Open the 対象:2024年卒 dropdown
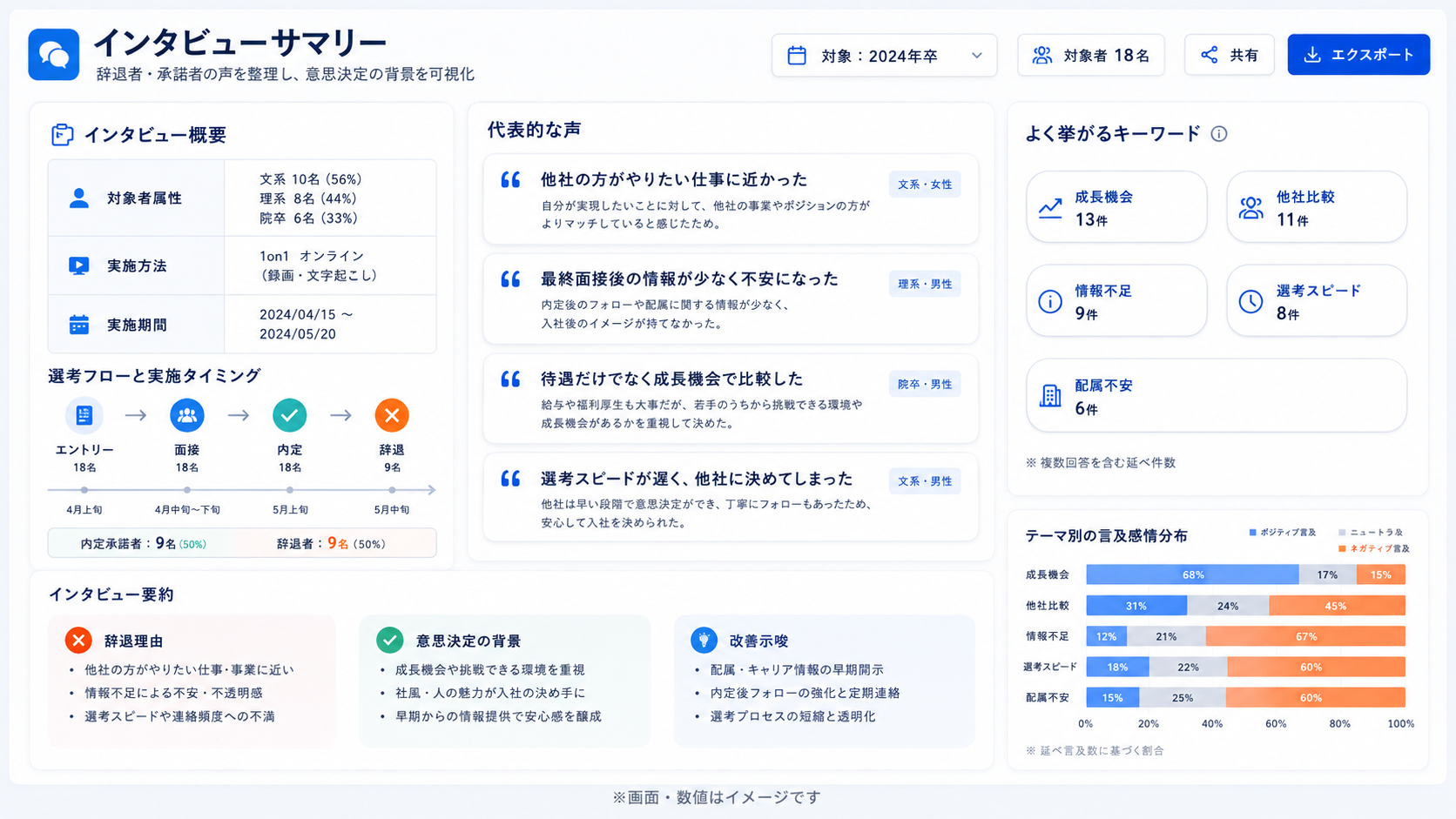The width and height of the screenshot is (1456, 819). click(x=884, y=56)
